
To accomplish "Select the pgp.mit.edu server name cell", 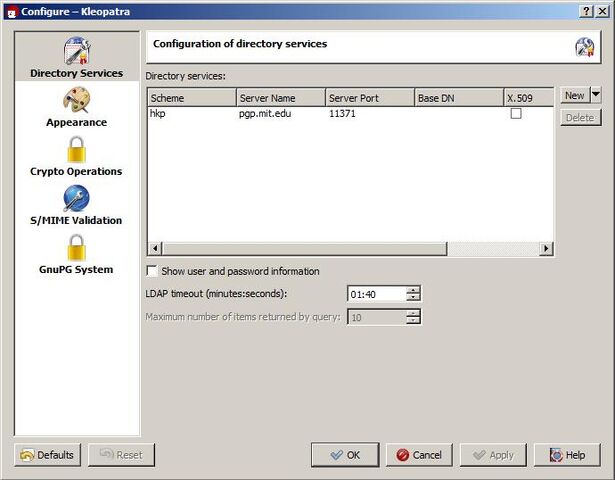I will [281, 114].
